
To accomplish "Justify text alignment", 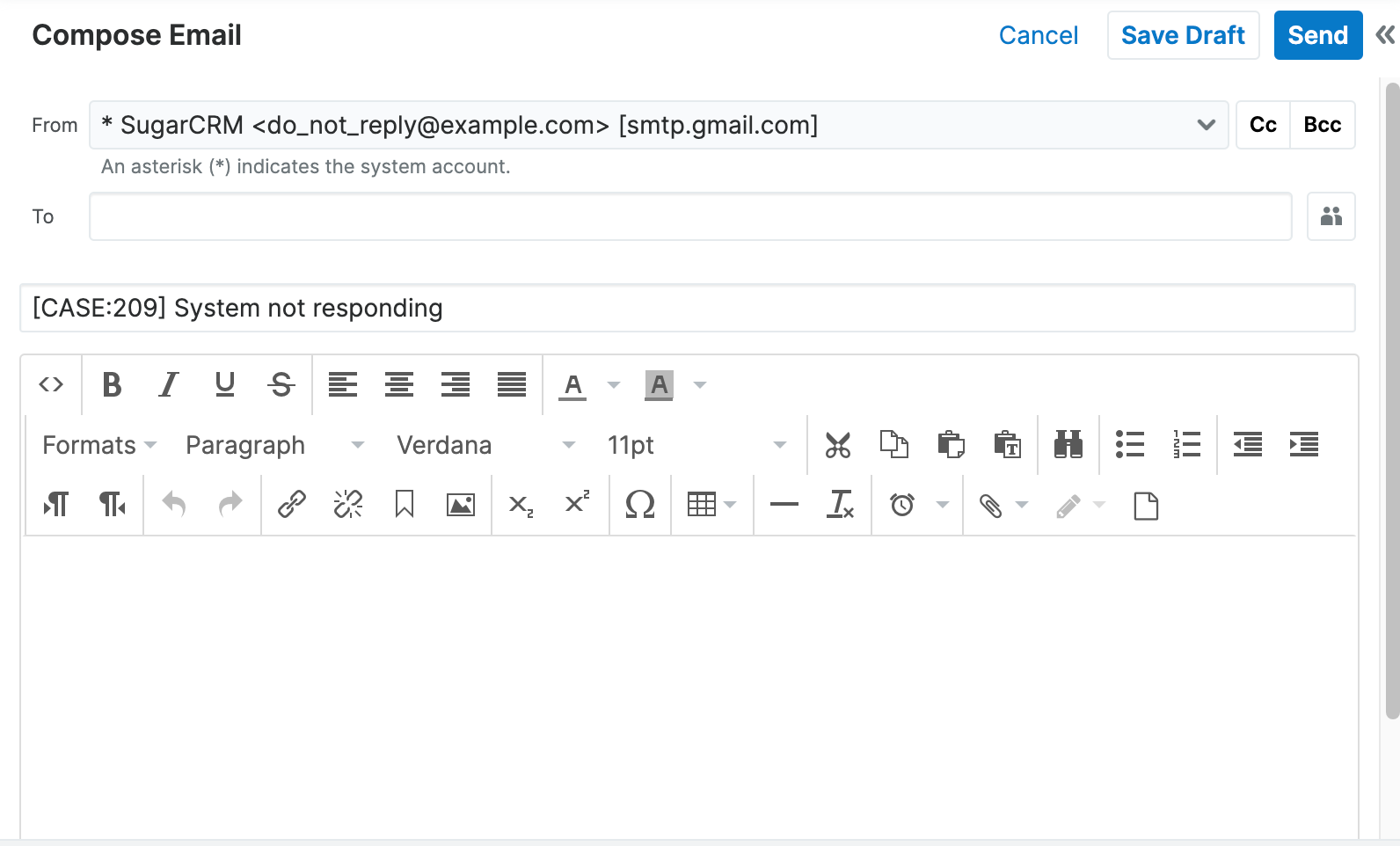I will pos(511,384).
